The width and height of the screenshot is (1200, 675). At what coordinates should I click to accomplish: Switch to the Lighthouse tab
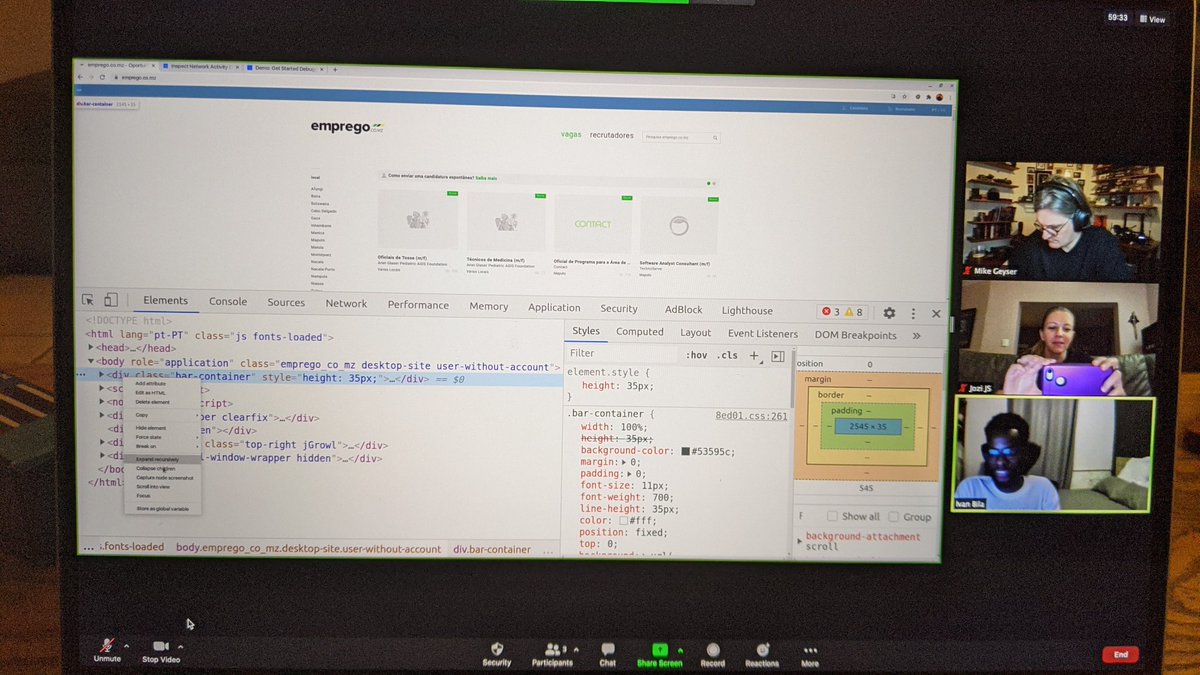coord(747,310)
